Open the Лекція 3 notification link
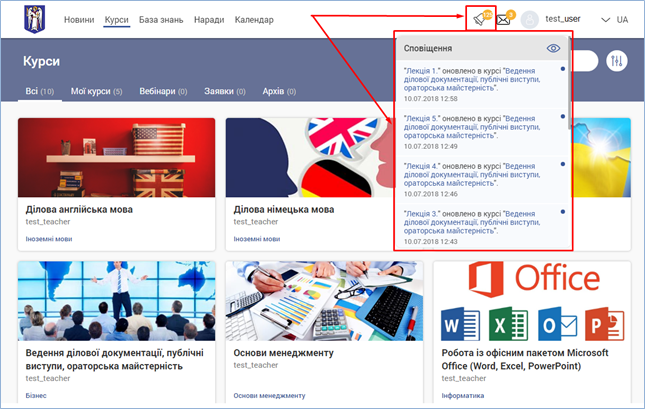 tap(421, 214)
